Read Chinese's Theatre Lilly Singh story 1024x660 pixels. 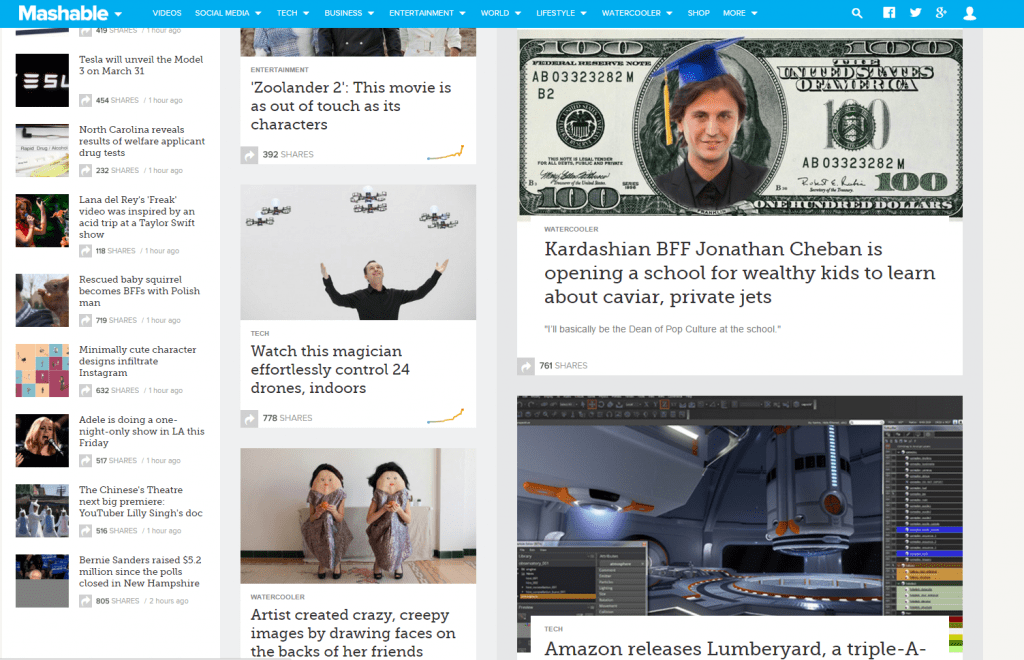(x=141, y=501)
